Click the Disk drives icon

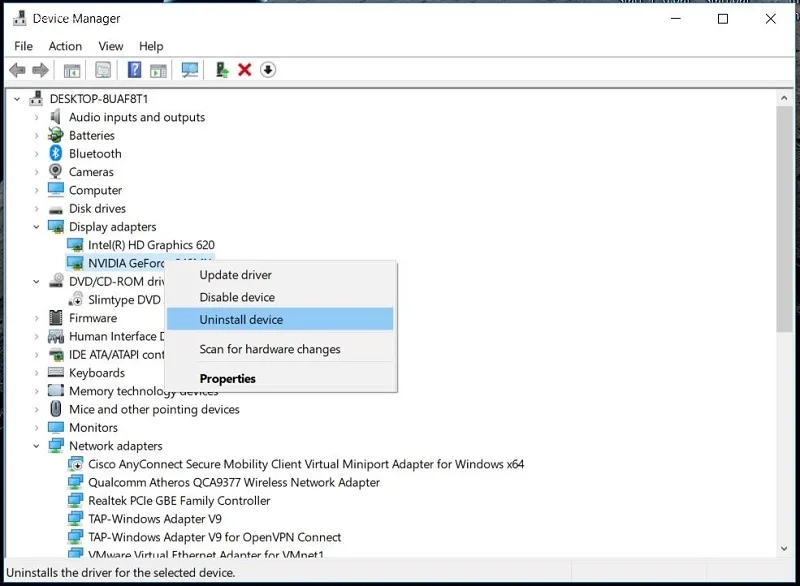(x=56, y=209)
